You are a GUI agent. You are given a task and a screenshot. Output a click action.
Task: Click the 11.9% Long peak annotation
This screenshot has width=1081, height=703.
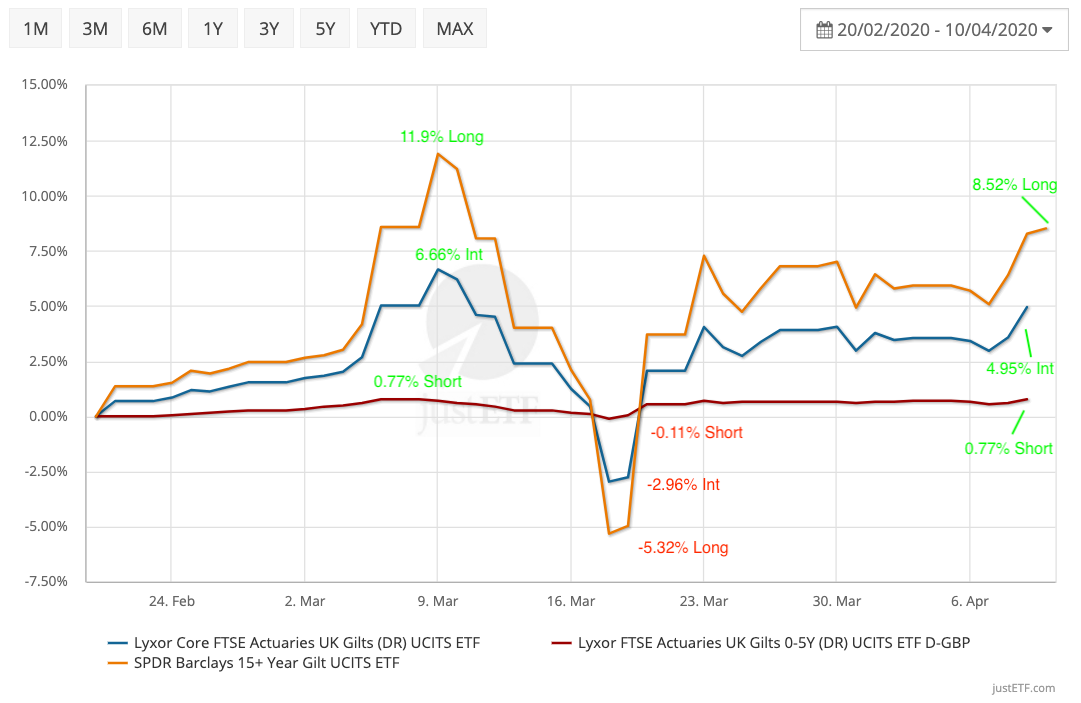click(441, 137)
